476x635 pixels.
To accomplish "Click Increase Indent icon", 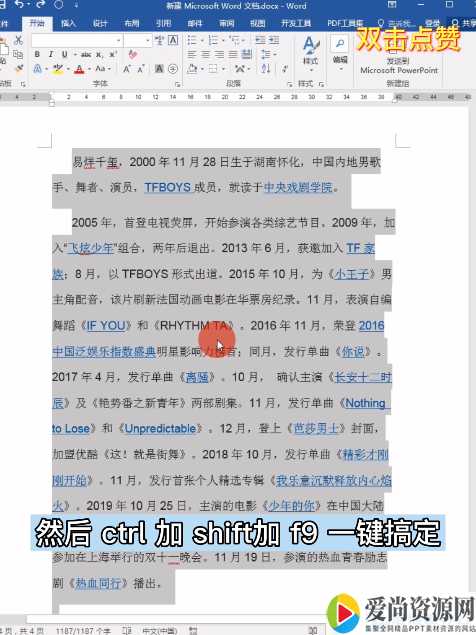I will click(274, 40).
